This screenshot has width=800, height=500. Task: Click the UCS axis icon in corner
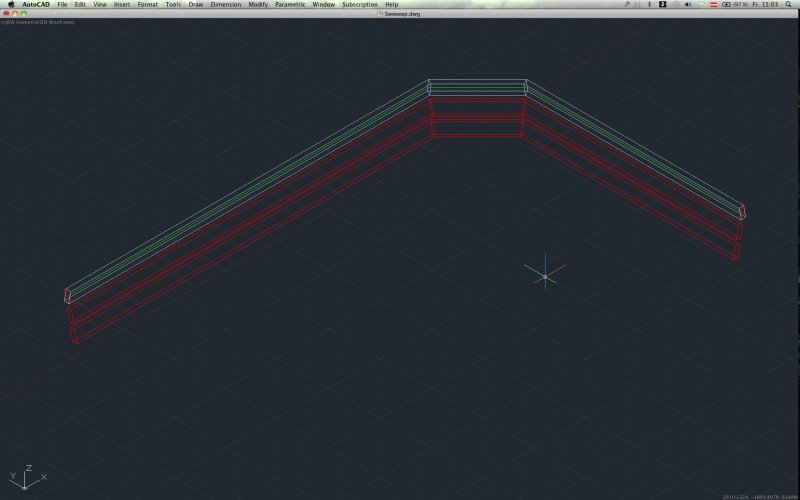pyautogui.click(x=28, y=478)
